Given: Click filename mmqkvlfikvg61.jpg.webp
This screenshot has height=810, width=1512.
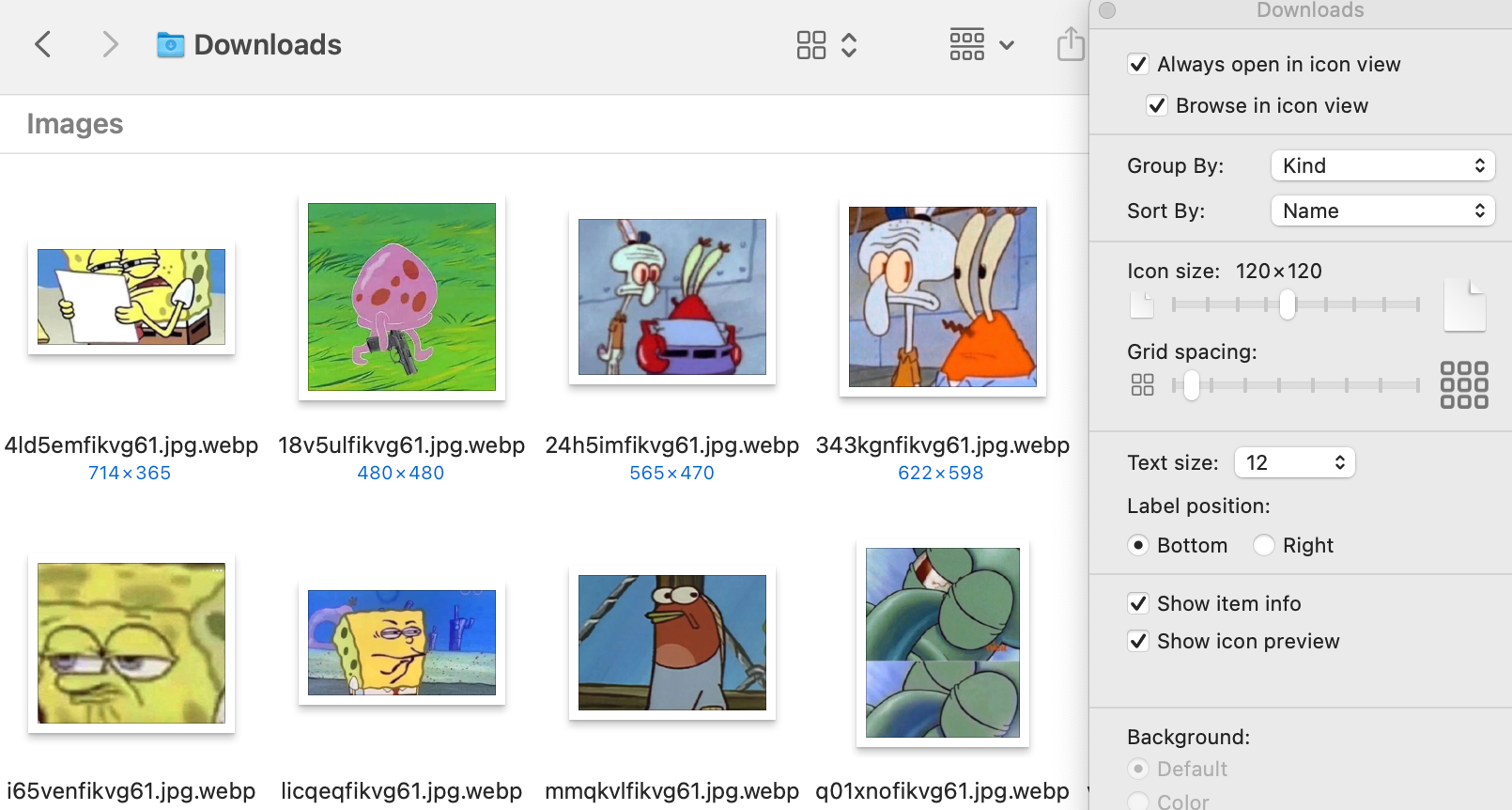Looking at the screenshot, I should pyautogui.click(x=672, y=791).
